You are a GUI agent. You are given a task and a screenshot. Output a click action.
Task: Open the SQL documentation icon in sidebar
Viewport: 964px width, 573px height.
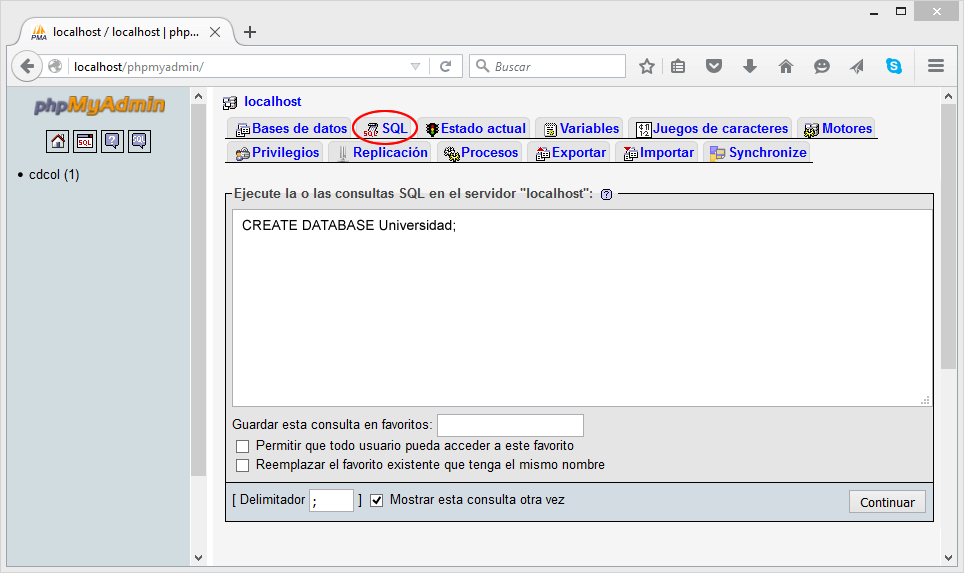[x=140, y=141]
